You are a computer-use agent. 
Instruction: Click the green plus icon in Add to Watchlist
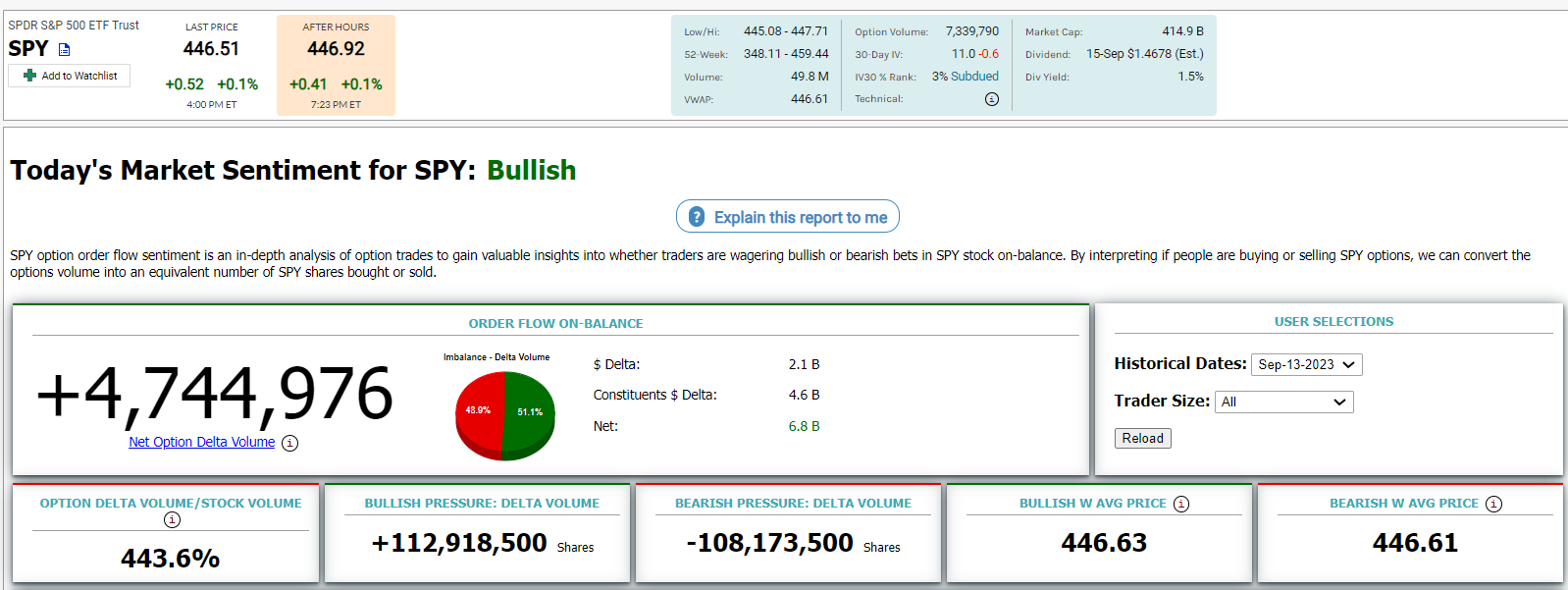[x=29, y=76]
